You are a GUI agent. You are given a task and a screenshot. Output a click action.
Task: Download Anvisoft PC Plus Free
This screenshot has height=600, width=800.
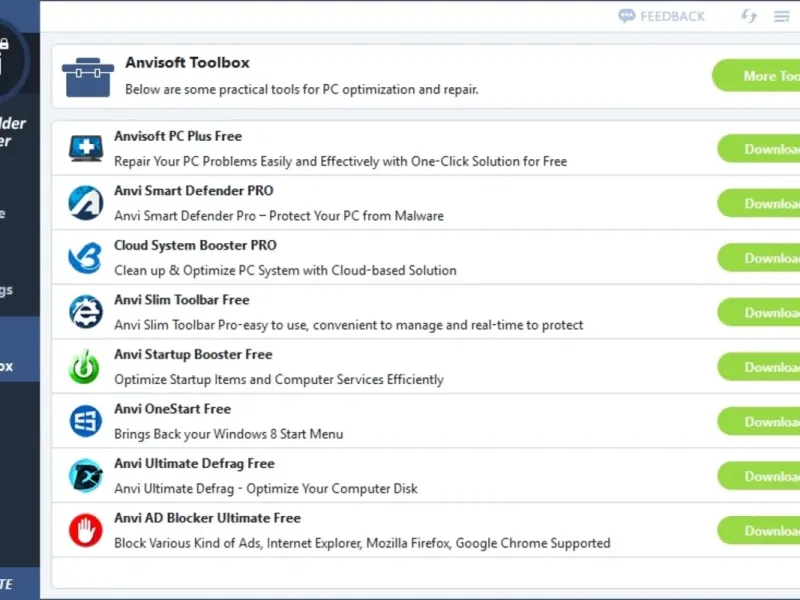click(760, 149)
